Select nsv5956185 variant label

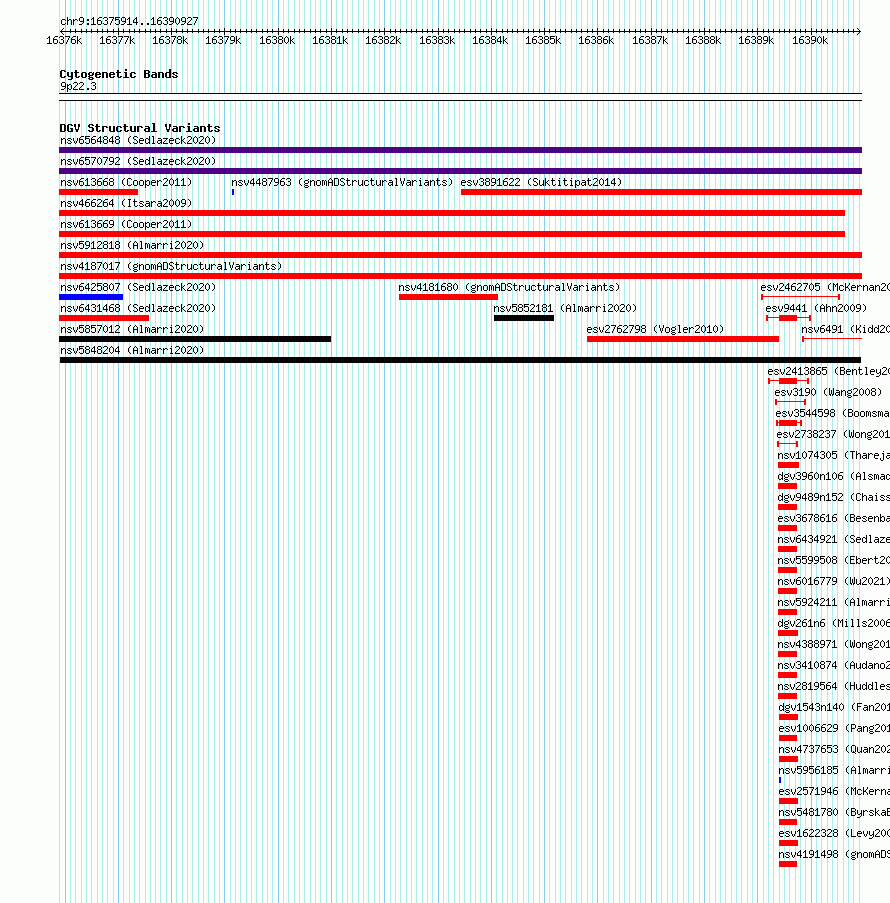coord(834,771)
